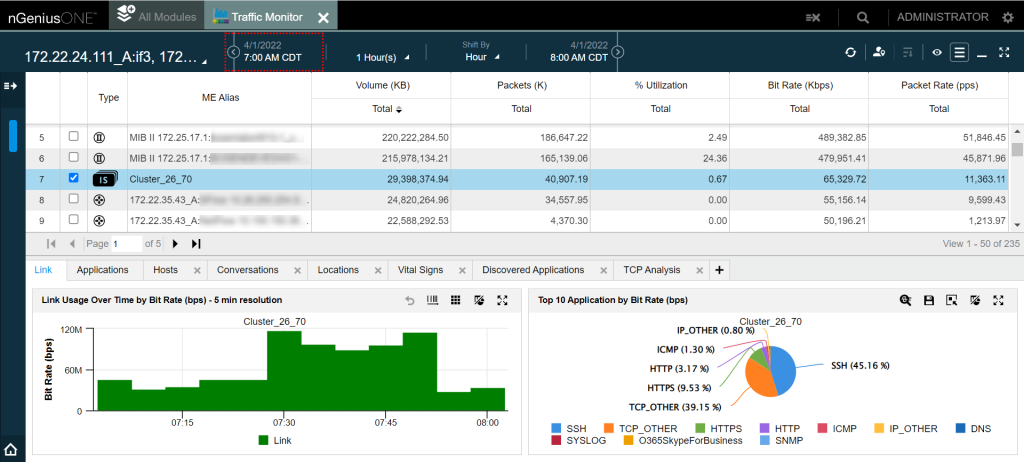Click the undo arrow on Link Usage chart
The height and width of the screenshot is (462, 1024).
point(410,301)
